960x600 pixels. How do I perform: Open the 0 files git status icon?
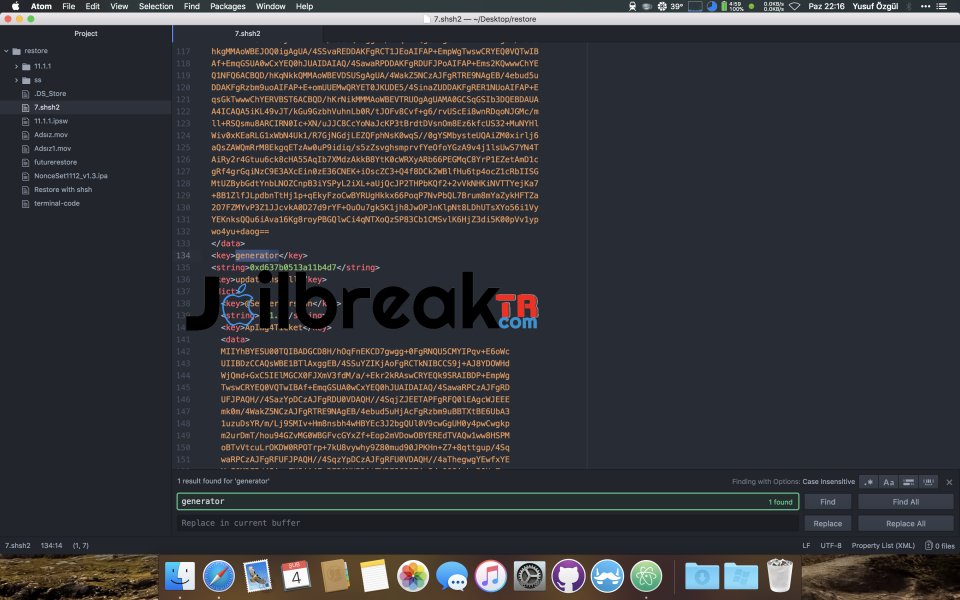939,546
